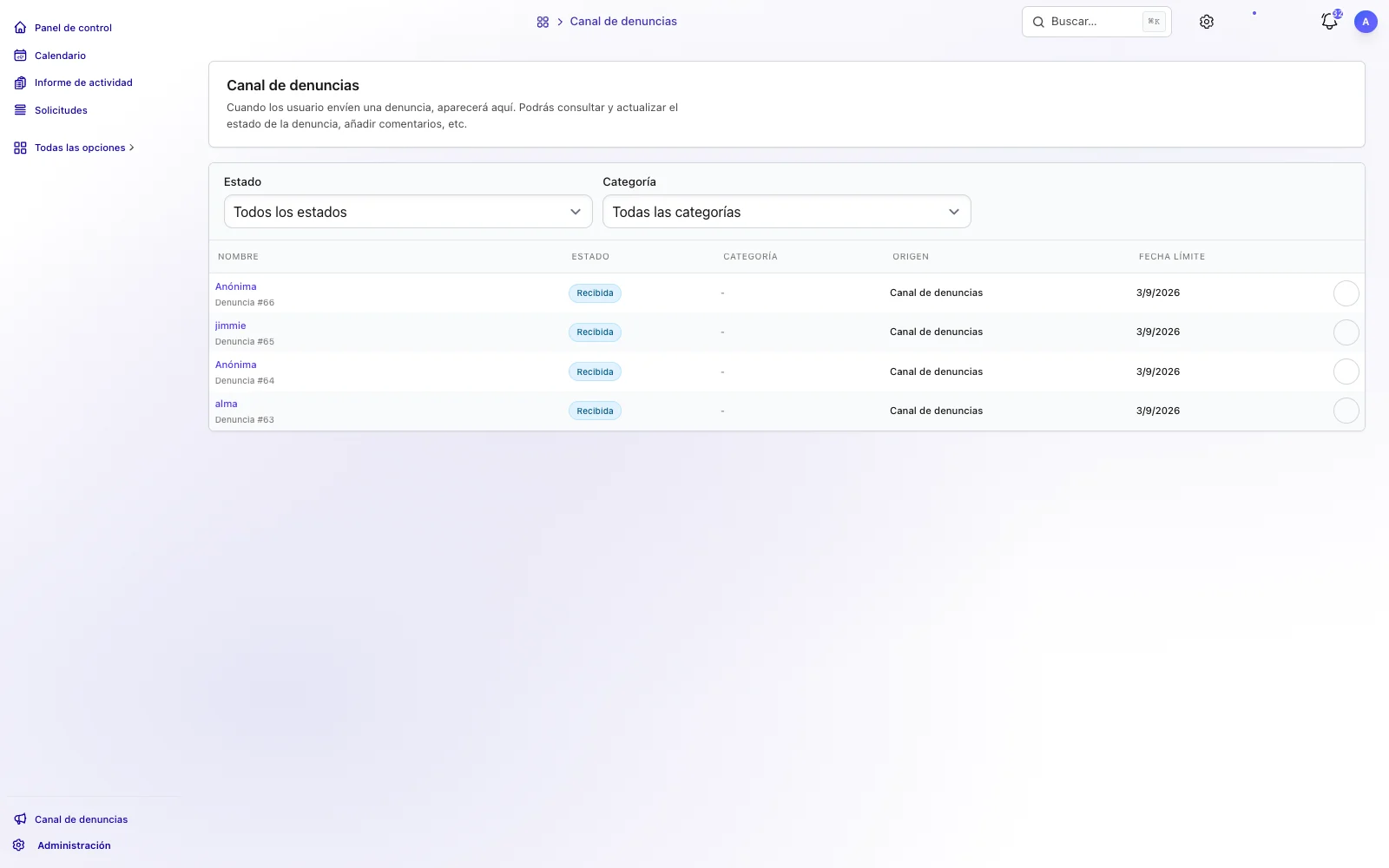
Task: Click the megaphone icon for Canal de denuncias
Action: click(20, 819)
